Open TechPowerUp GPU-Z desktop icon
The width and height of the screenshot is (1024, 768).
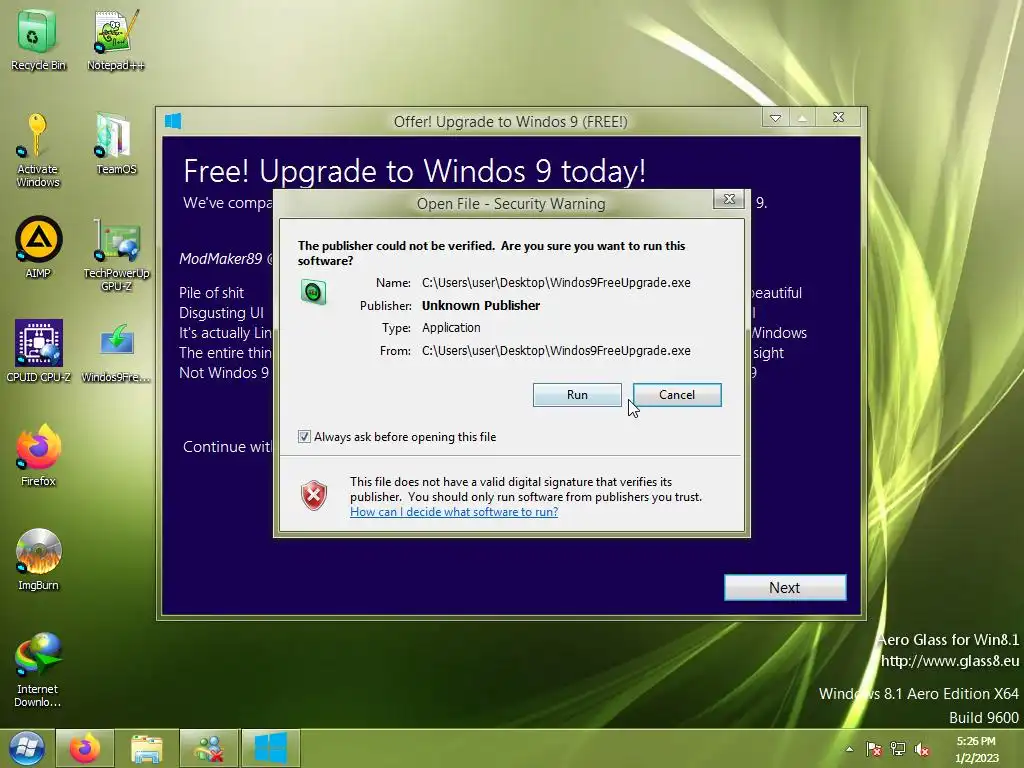click(116, 253)
